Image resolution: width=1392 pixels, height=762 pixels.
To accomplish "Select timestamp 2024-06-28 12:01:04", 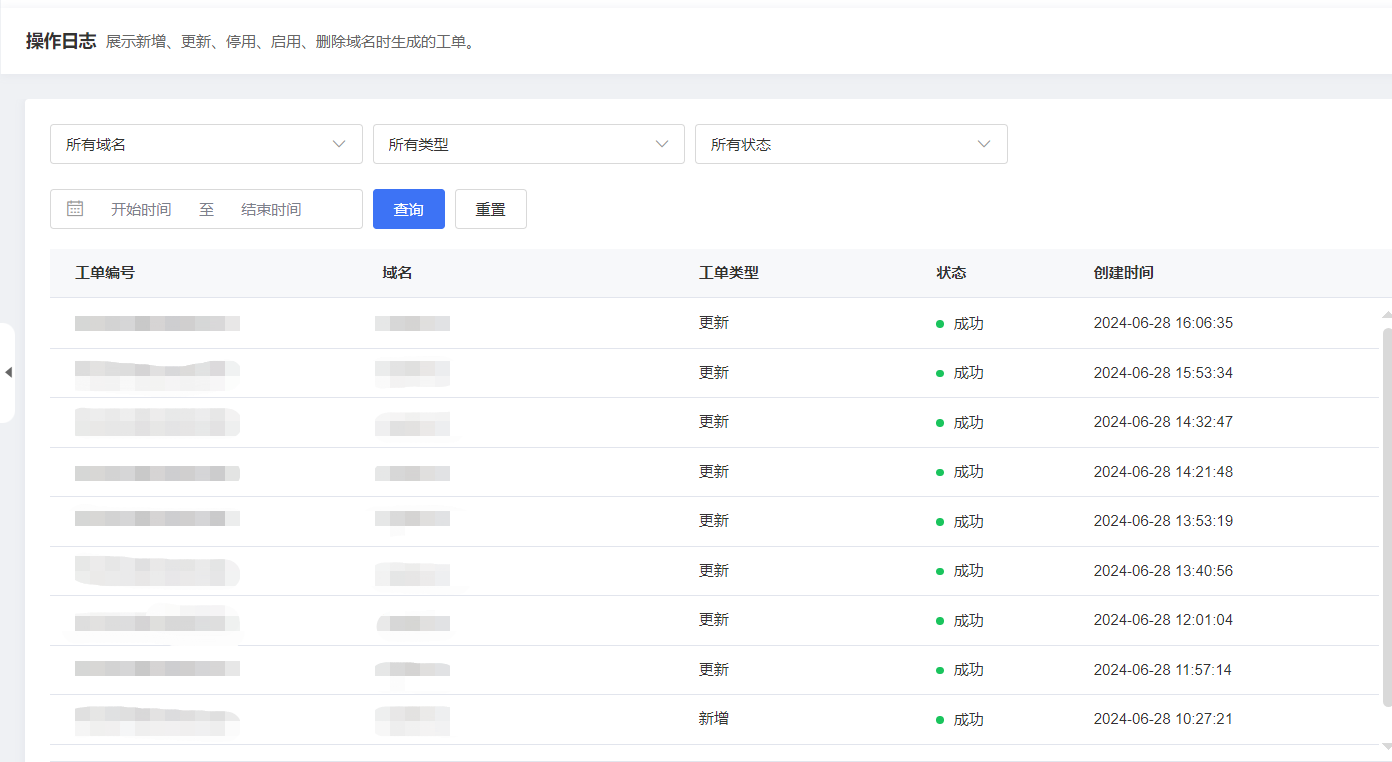I will point(1163,620).
